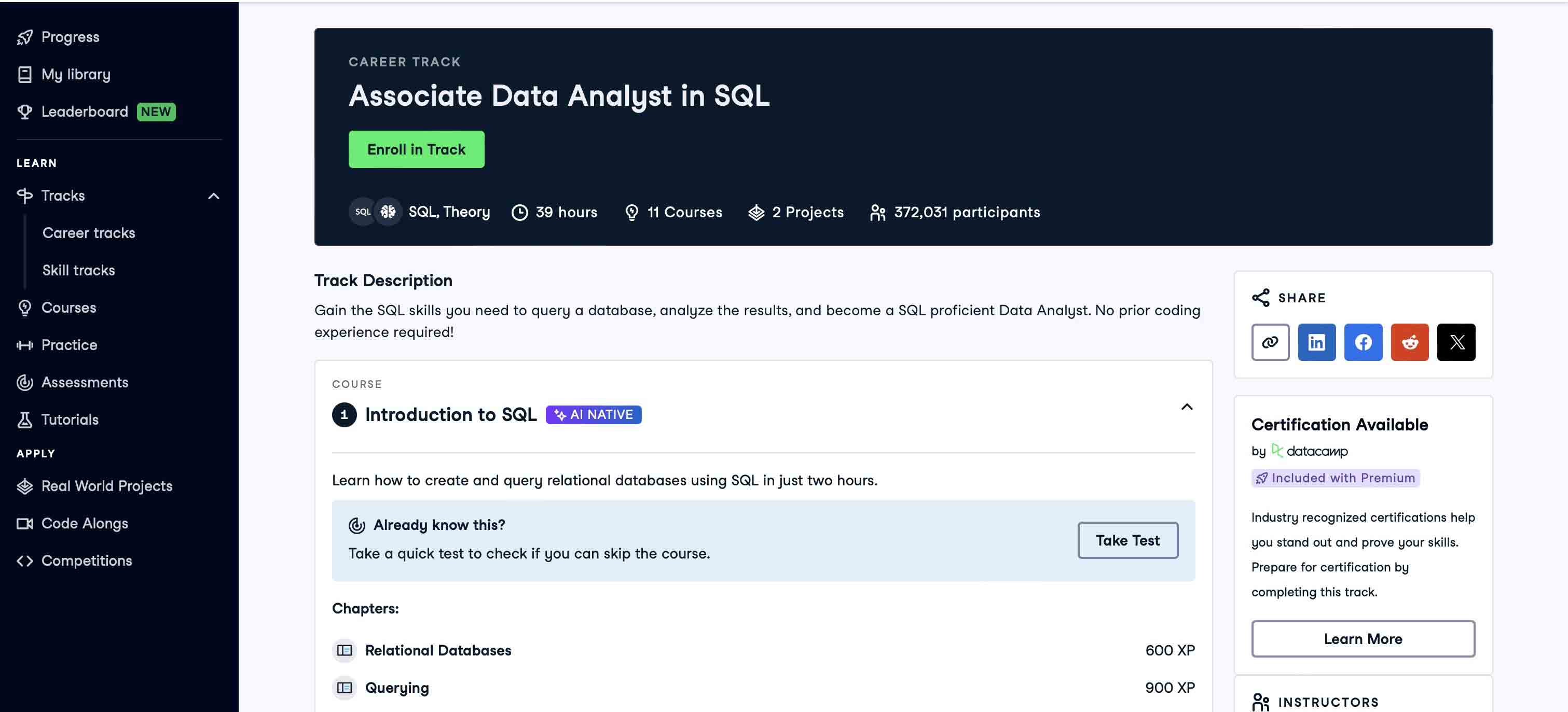
Task: Share the track on X
Action: (1456, 342)
